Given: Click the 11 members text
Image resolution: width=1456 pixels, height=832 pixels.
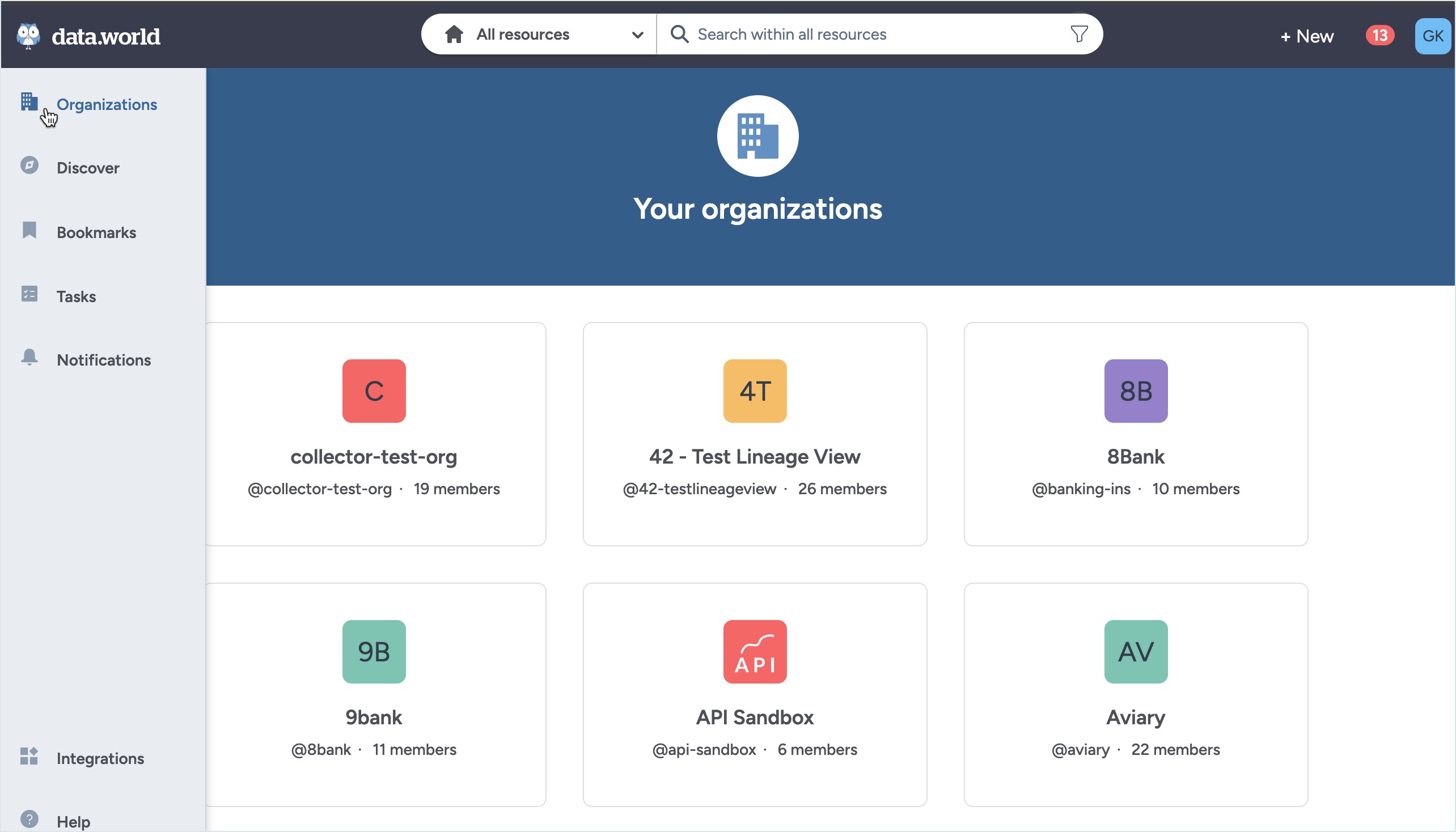Looking at the screenshot, I should [414, 750].
